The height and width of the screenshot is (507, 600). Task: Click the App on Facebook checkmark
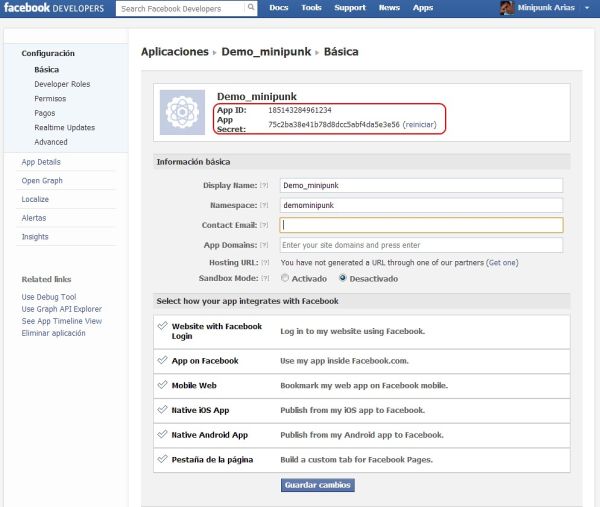(x=163, y=360)
